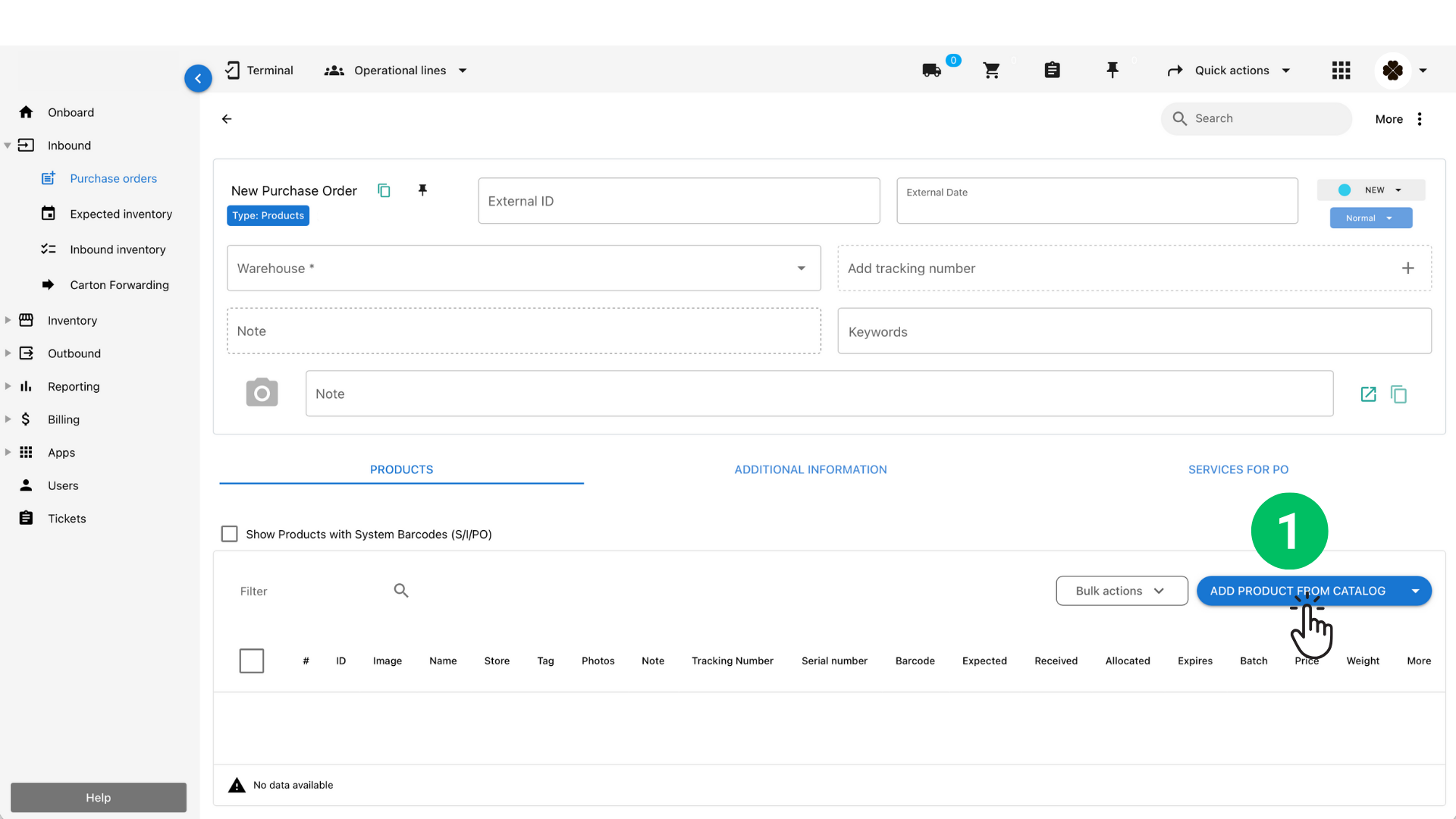Click the pinned items icon in top bar

[1112, 70]
